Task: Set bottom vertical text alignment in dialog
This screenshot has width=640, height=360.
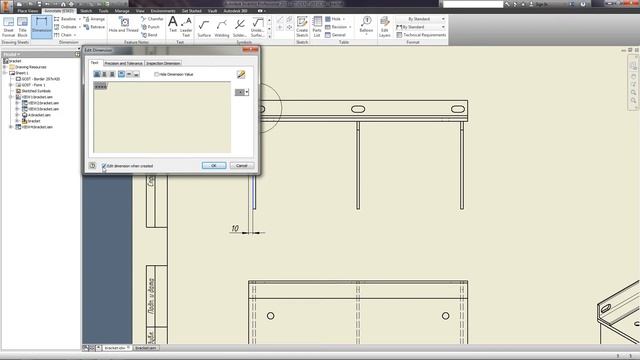Action: 136,74
